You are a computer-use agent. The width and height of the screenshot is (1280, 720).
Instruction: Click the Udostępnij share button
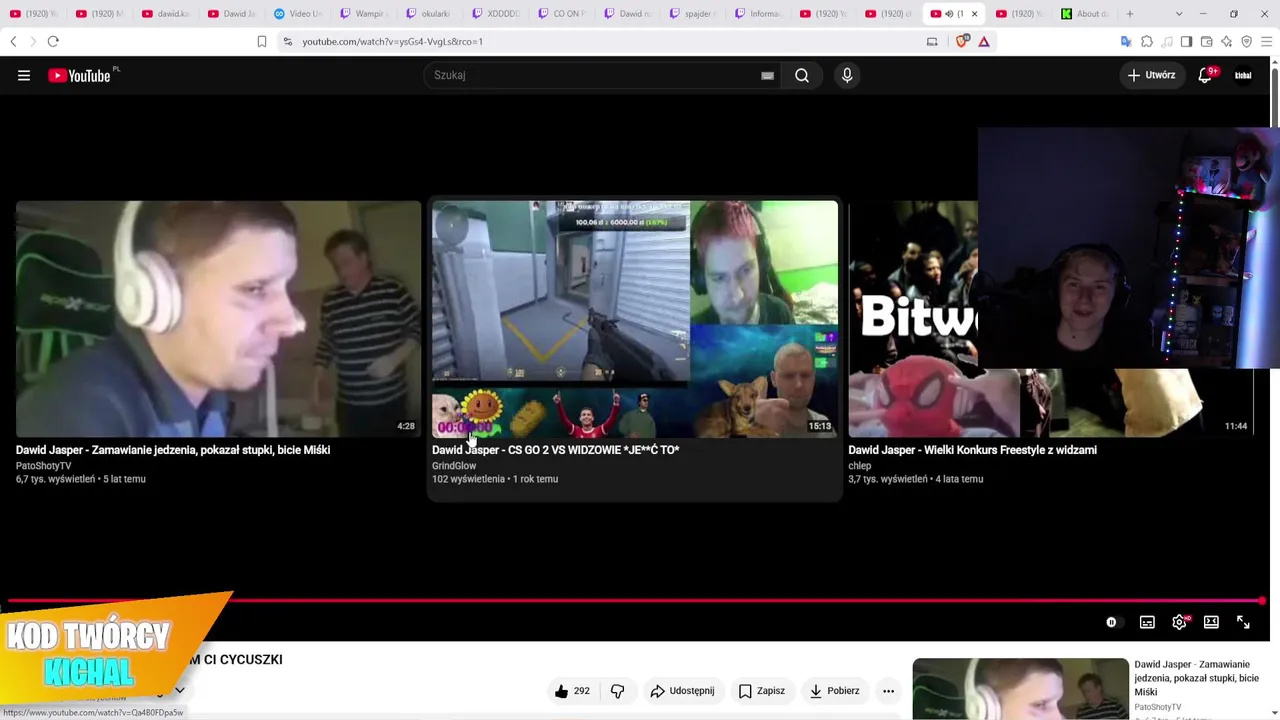click(x=682, y=691)
